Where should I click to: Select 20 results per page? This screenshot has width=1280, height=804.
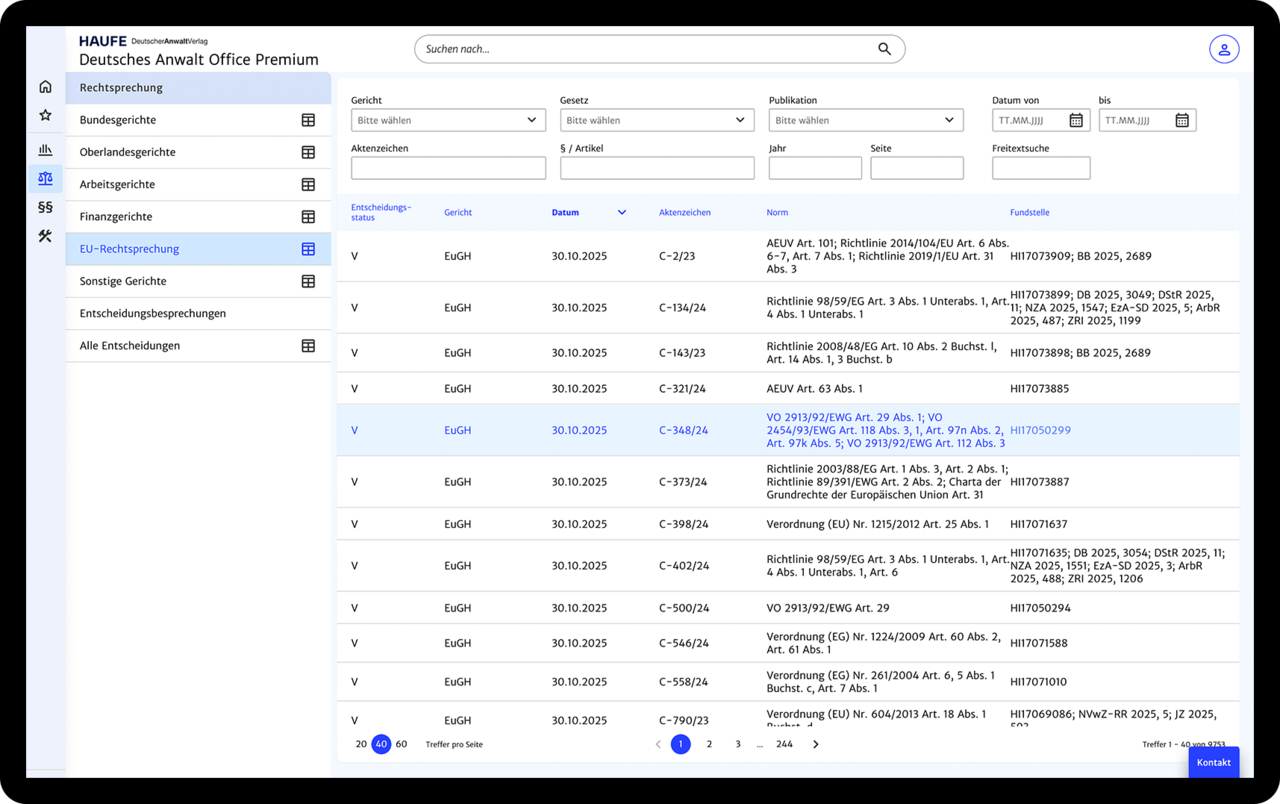361,744
